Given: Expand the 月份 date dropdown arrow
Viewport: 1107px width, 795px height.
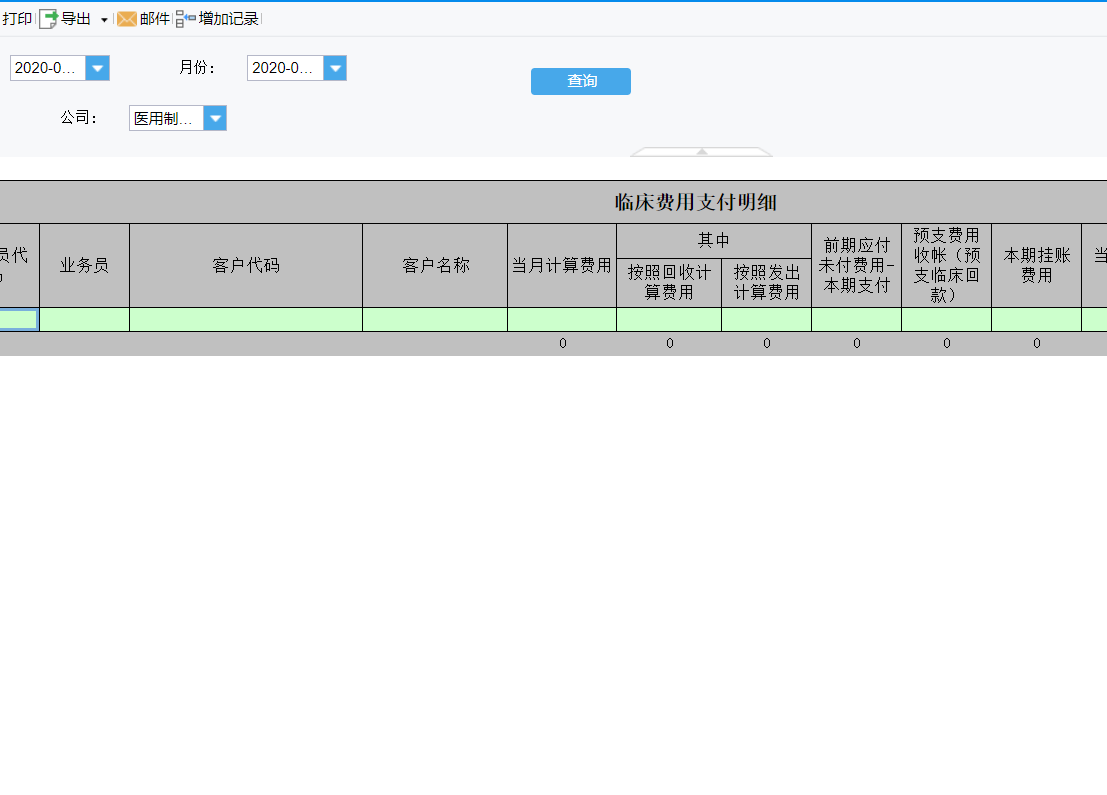Looking at the screenshot, I should 335,68.
